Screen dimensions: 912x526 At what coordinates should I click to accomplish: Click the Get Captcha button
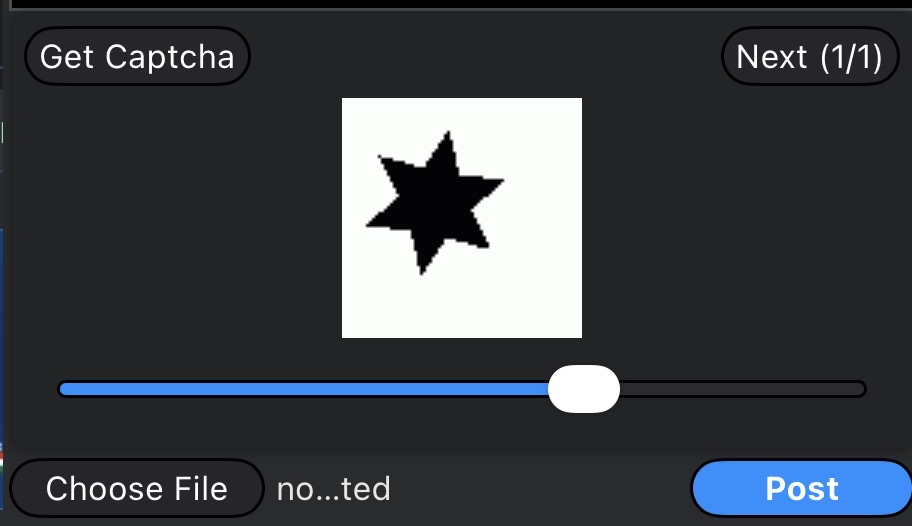click(x=137, y=56)
